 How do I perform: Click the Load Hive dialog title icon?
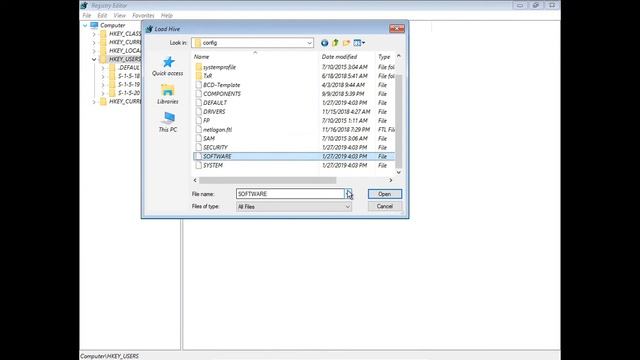149,29
